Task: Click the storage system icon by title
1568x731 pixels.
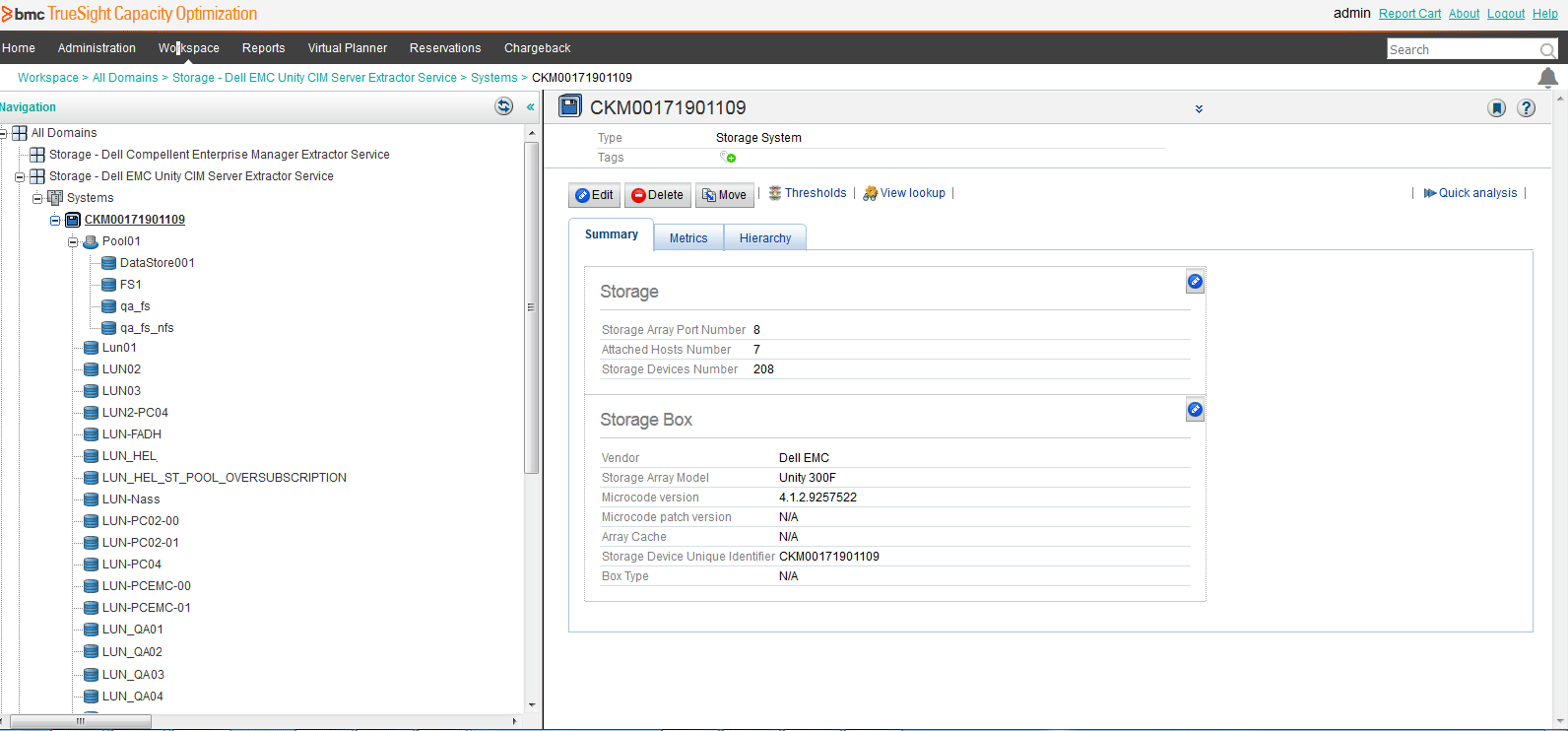Action: tap(569, 106)
